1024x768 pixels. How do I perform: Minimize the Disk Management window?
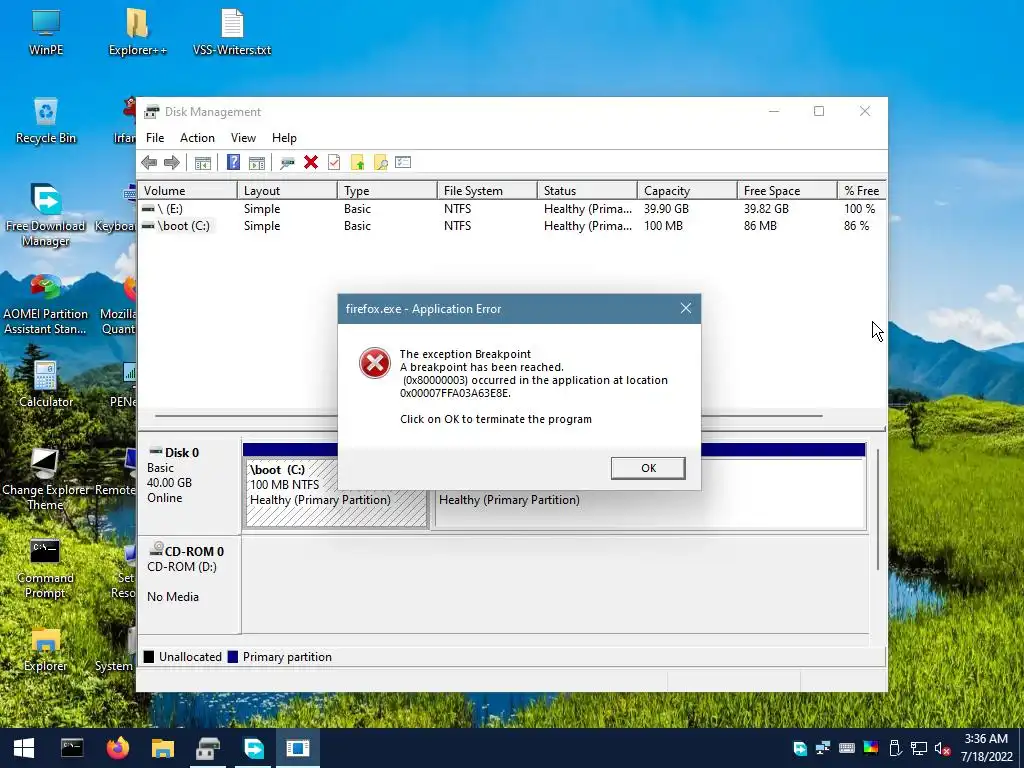coord(774,112)
